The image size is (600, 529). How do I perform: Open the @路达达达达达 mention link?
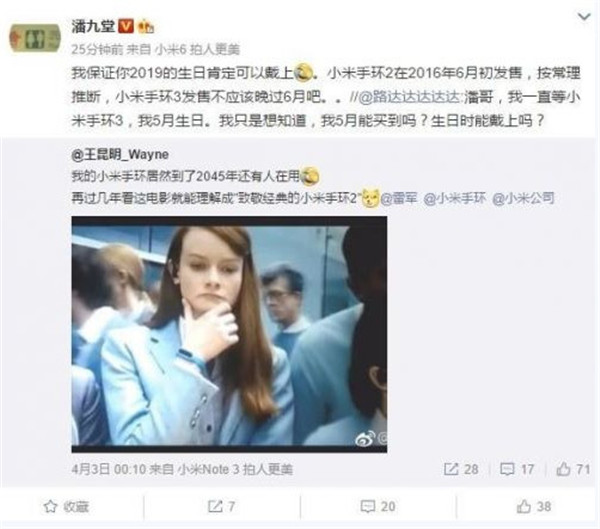click(411, 97)
